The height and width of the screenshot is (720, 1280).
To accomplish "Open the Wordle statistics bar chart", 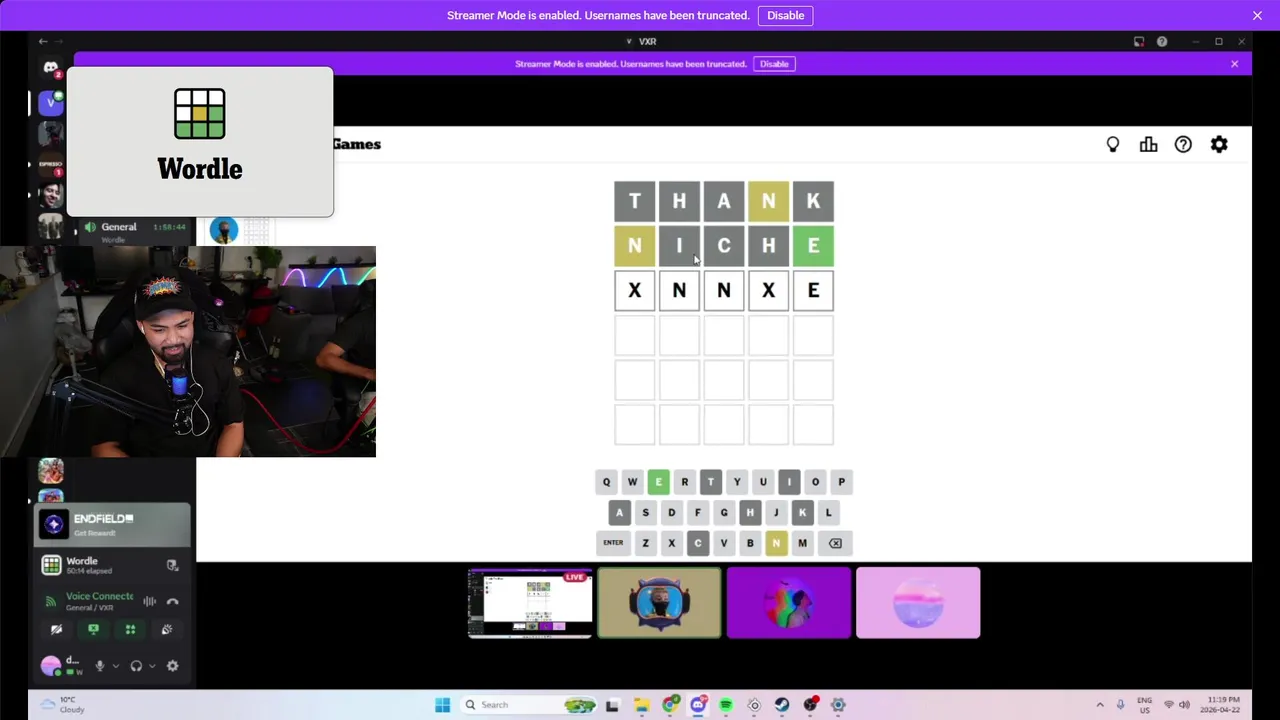I will (x=1148, y=144).
